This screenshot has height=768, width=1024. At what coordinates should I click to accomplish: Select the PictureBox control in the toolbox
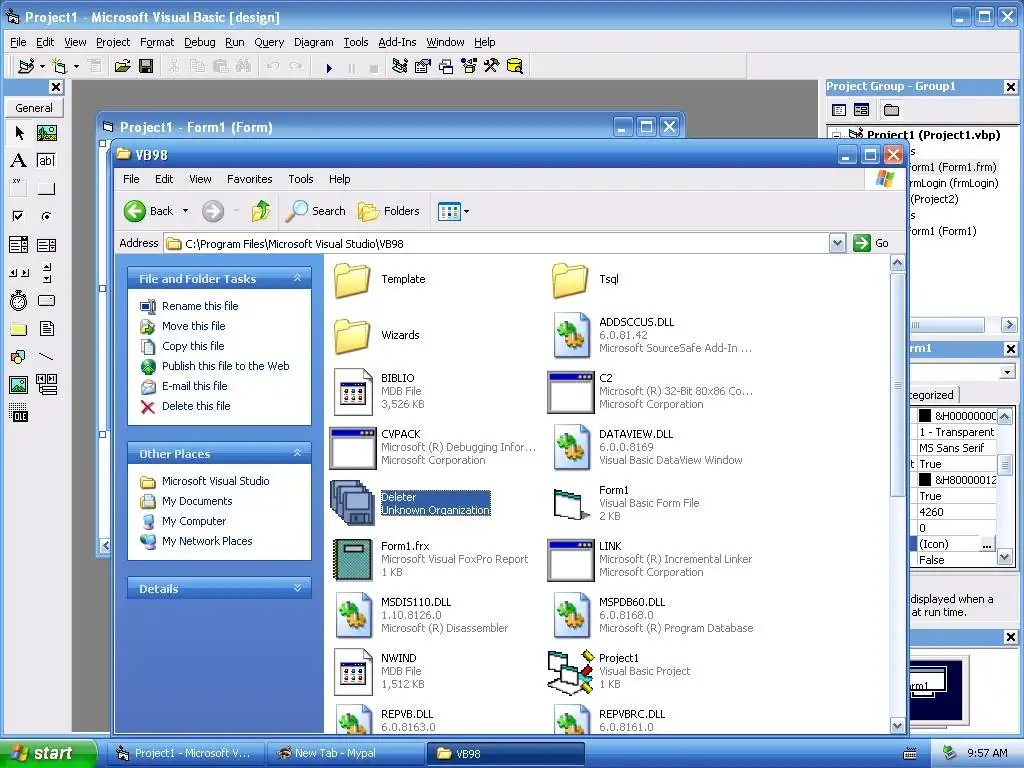[x=46, y=133]
